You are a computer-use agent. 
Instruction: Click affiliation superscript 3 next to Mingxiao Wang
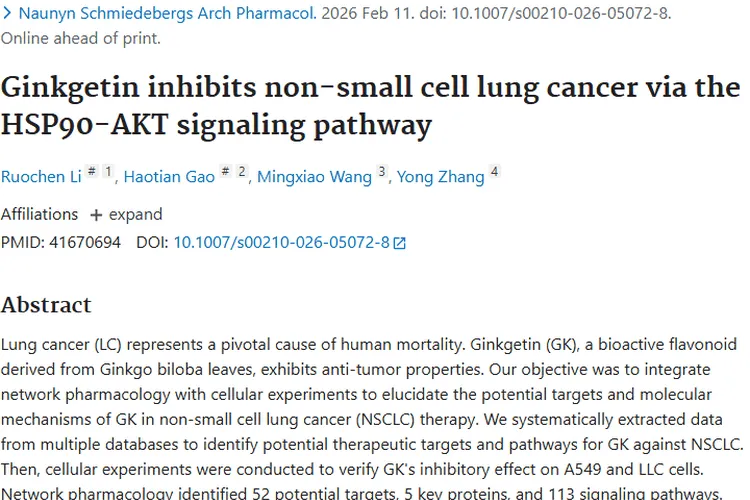point(381,172)
